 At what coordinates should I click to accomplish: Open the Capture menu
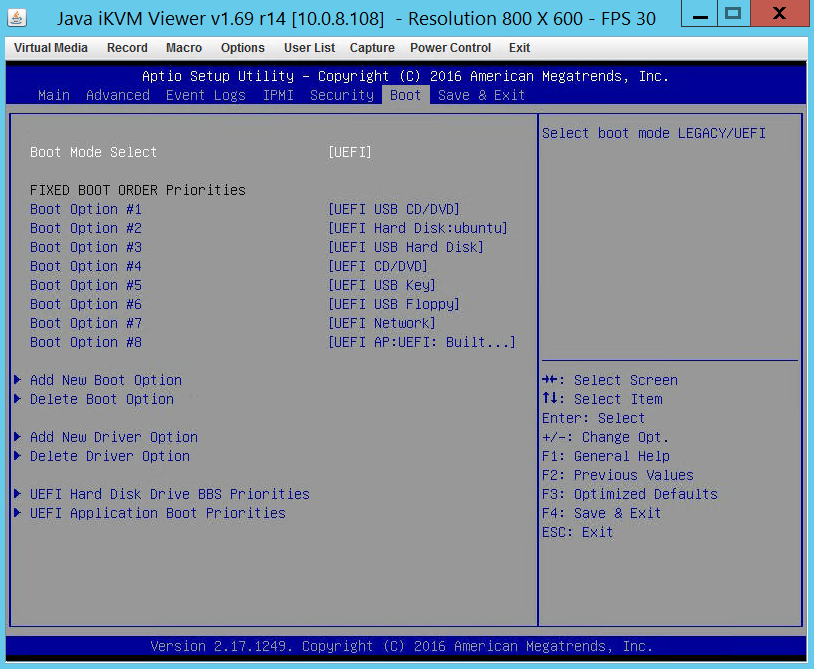click(x=372, y=48)
